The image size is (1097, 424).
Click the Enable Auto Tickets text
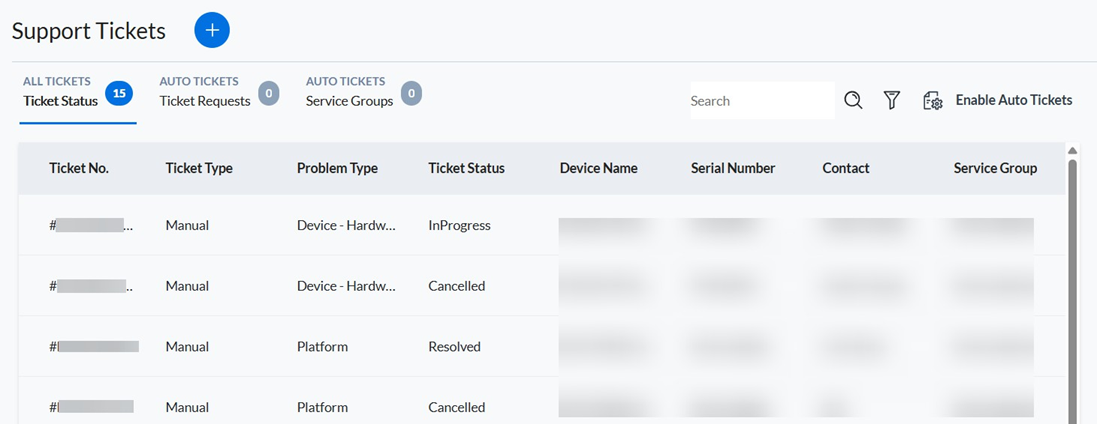[x=1014, y=100]
